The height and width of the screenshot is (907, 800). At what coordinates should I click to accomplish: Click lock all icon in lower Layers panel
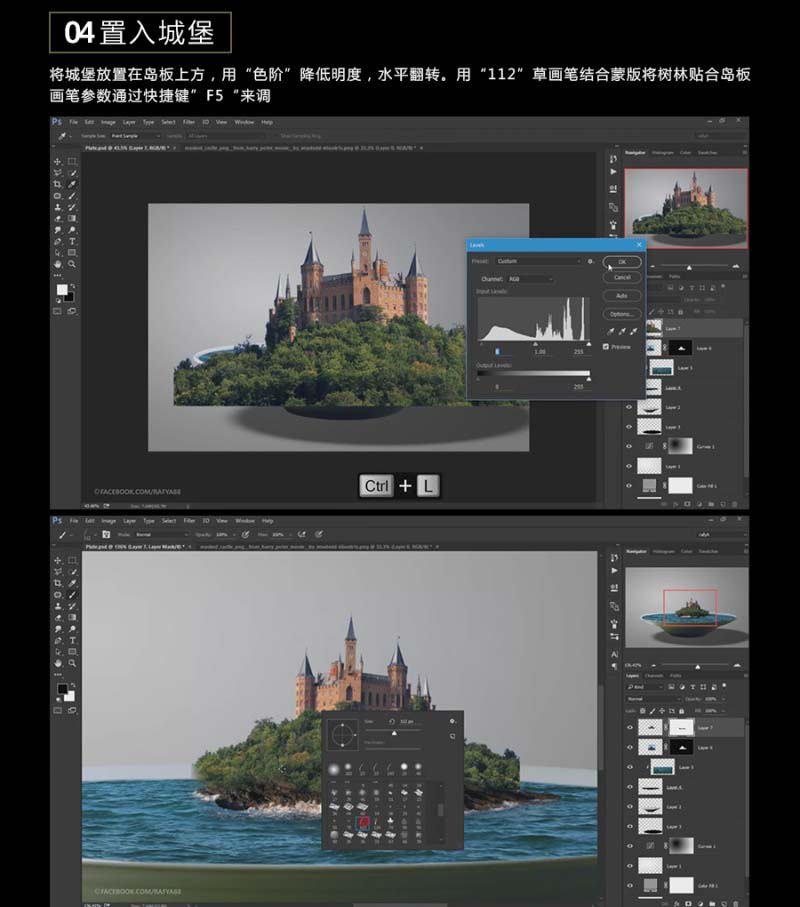[681, 710]
